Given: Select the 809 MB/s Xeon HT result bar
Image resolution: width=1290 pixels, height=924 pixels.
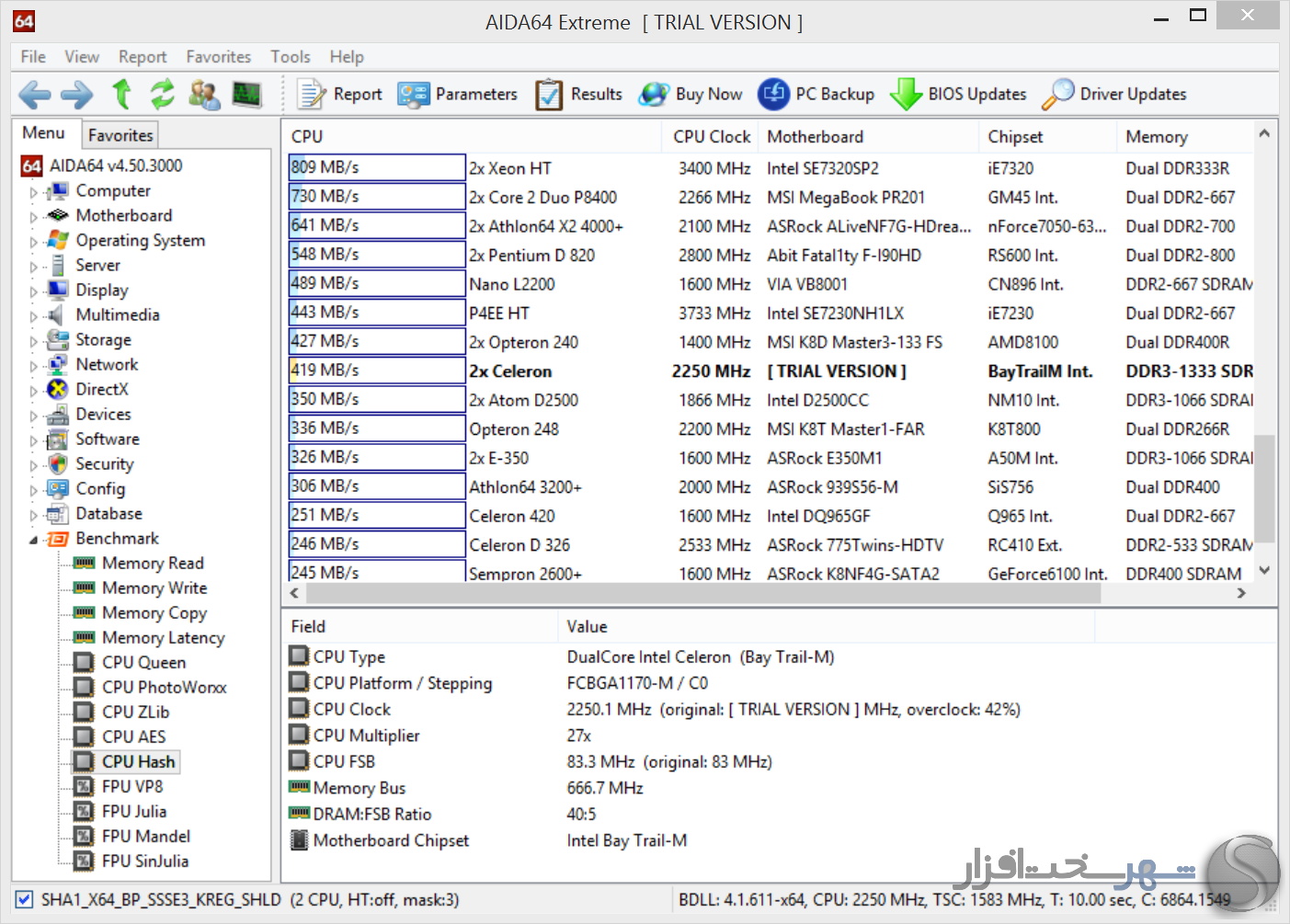Looking at the screenshot, I should pyautogui.click(x=377, y=167).
